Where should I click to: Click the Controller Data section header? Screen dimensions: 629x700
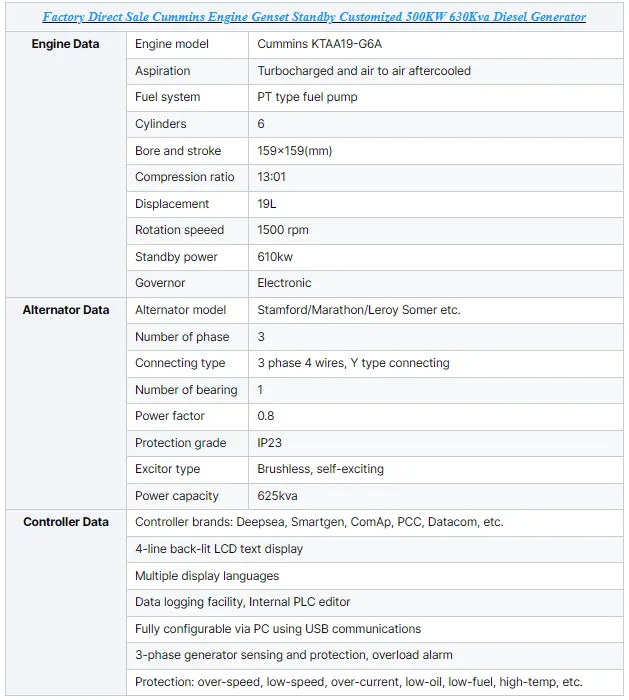click(66, 522)
